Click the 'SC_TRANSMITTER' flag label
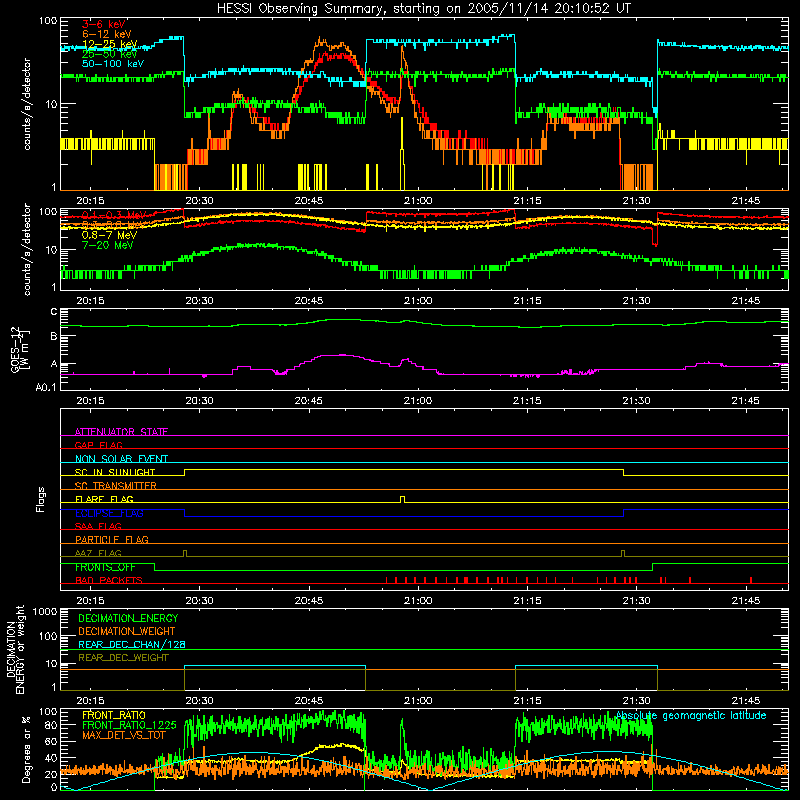The width and height of the screenshot is (800, 800). (115, 486)
